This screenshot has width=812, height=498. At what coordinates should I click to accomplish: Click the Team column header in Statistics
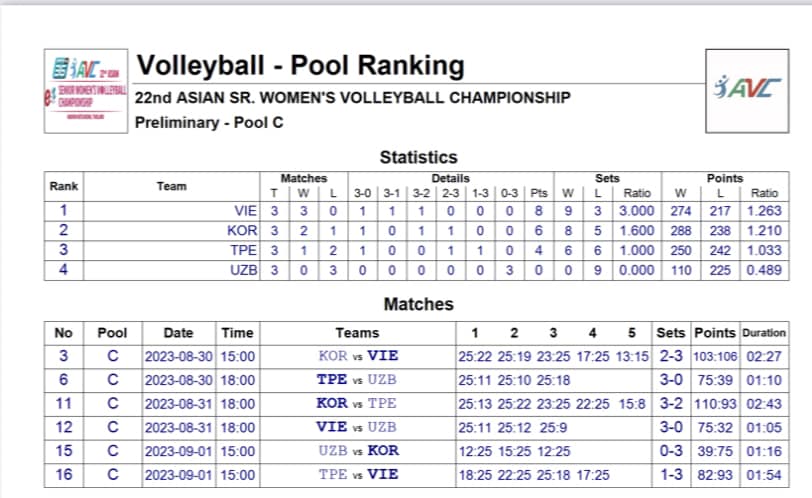click(171, 186)
